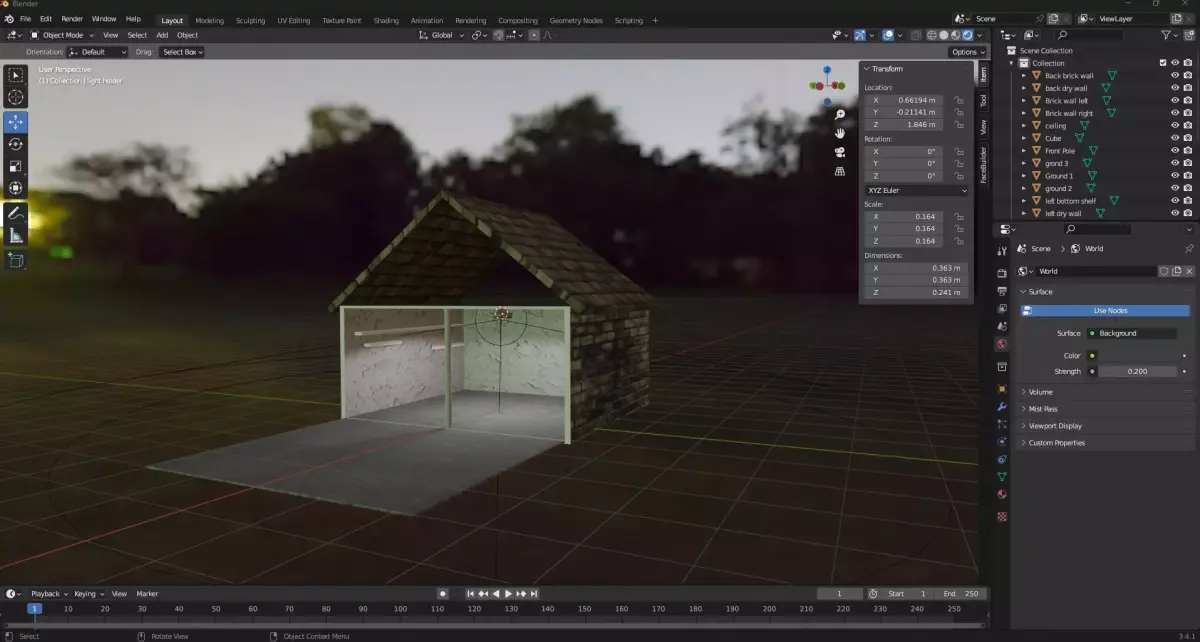Open the Tool properties tab icon
The height and width of the screenshot is (642, 1200).
1002,252
